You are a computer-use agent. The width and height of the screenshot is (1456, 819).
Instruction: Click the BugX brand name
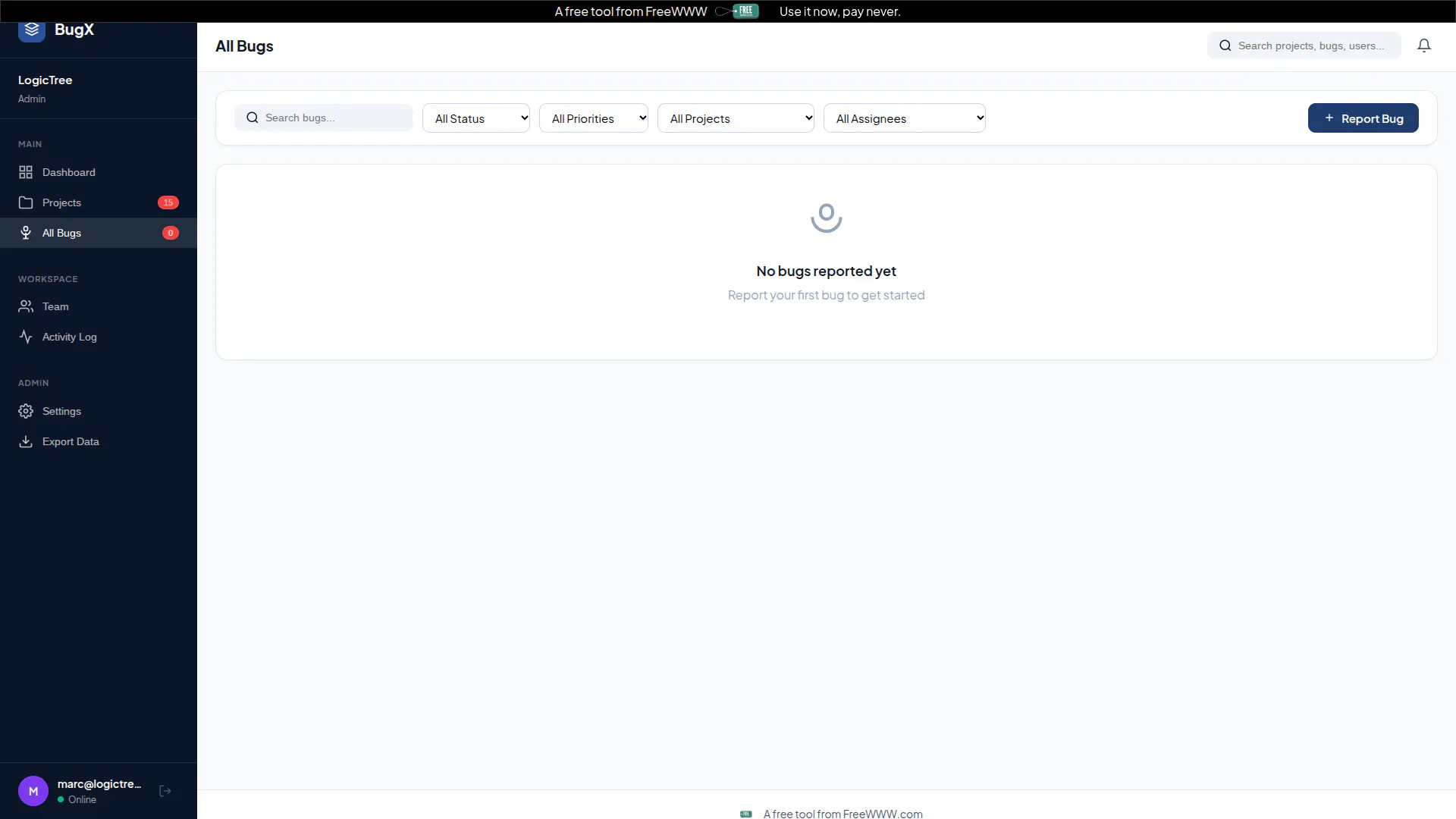(x=74, y=30)
